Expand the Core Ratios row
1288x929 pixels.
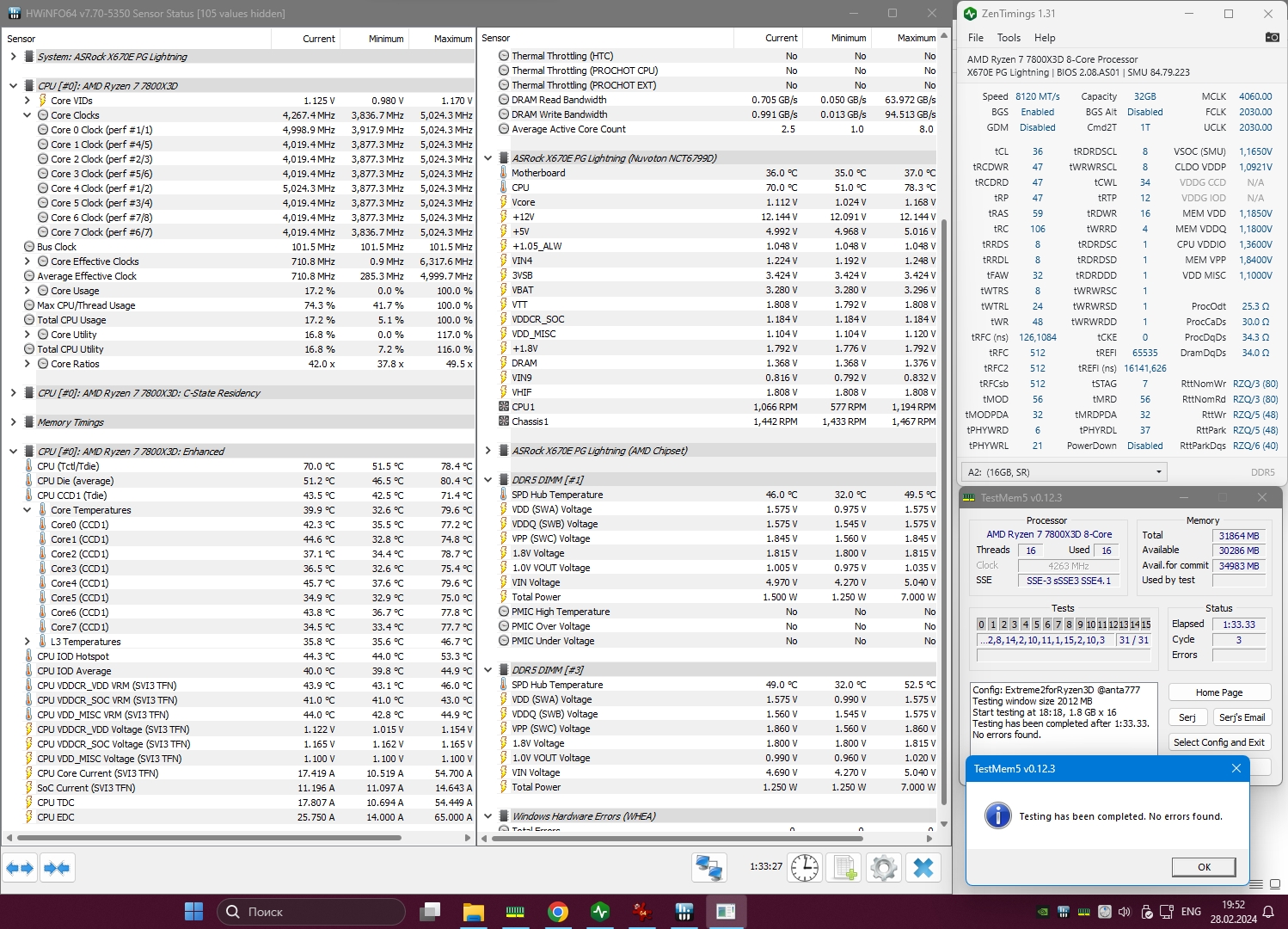pyautogui.click(x=27, y=364)
